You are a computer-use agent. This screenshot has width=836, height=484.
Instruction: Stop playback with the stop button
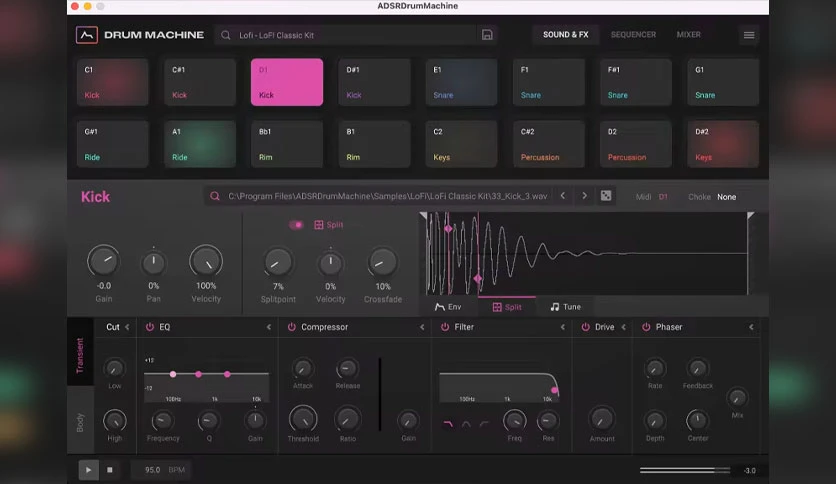click(110, 470)
